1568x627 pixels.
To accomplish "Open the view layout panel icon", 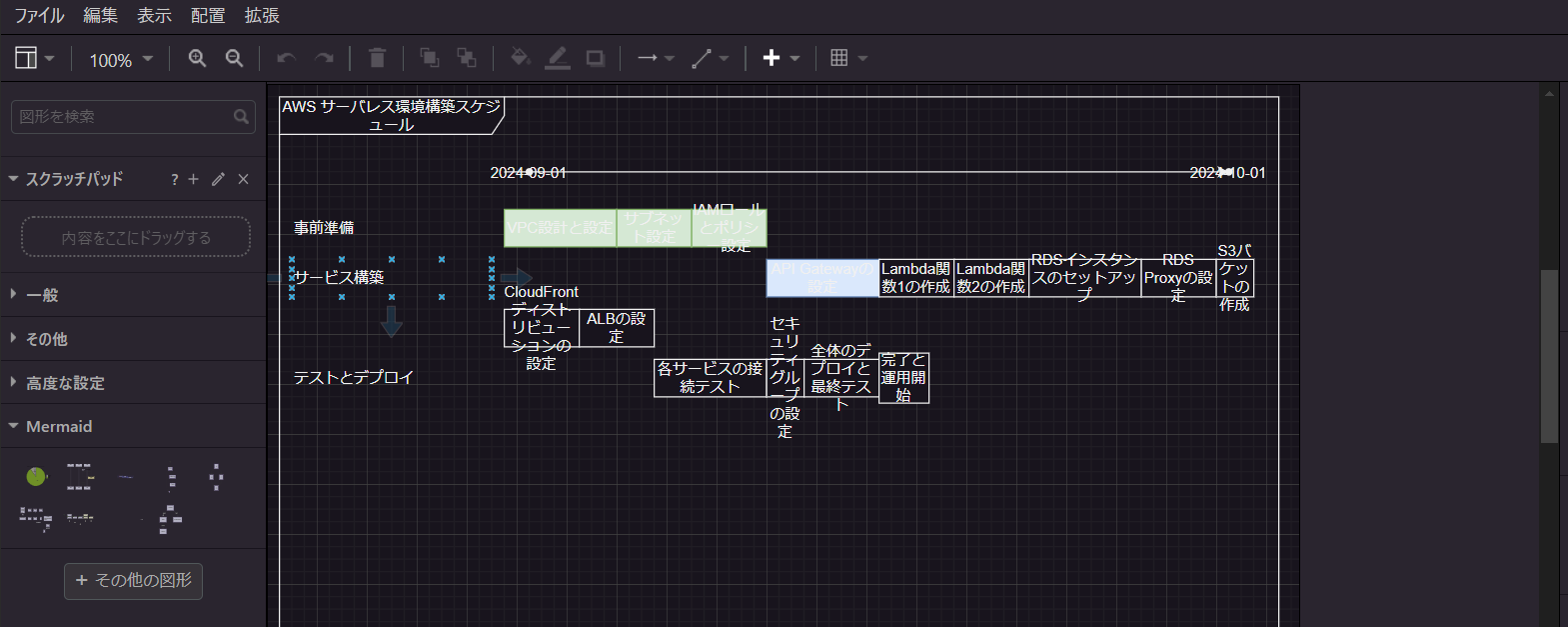I will [x=26, y=58].
